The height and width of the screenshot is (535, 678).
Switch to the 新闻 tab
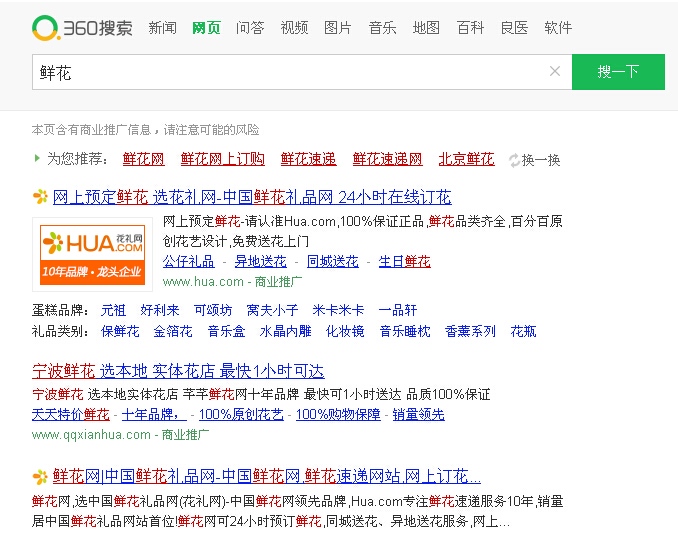click(163, 28)
